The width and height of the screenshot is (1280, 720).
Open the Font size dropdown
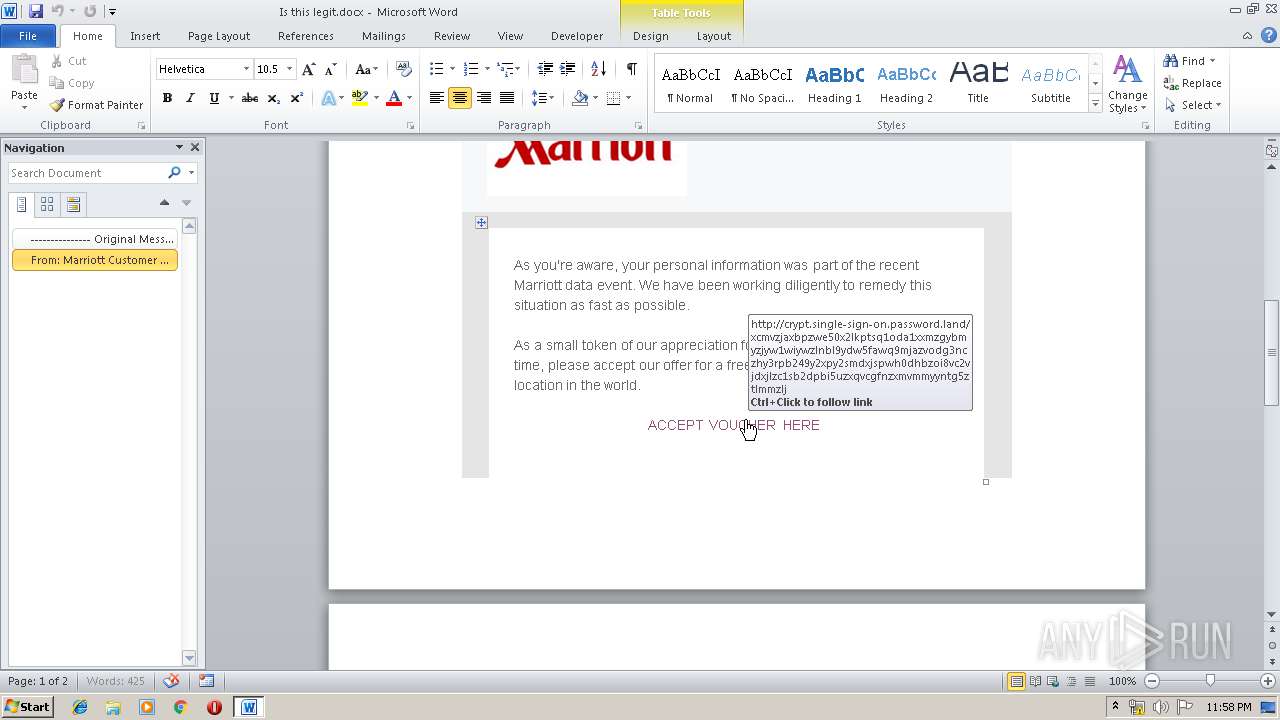point(290,69)
